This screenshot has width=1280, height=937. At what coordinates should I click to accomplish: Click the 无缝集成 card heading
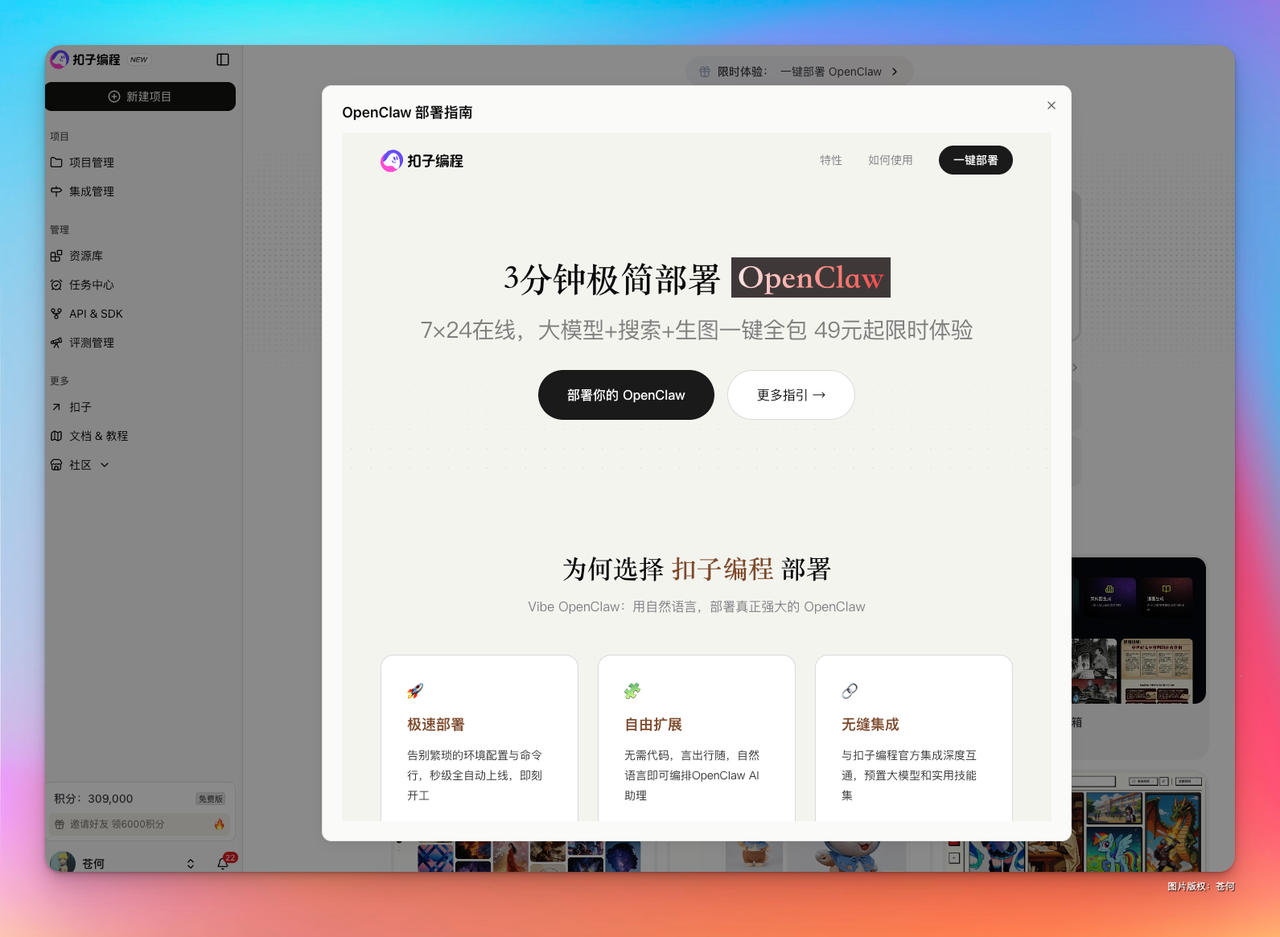point(871,724)
